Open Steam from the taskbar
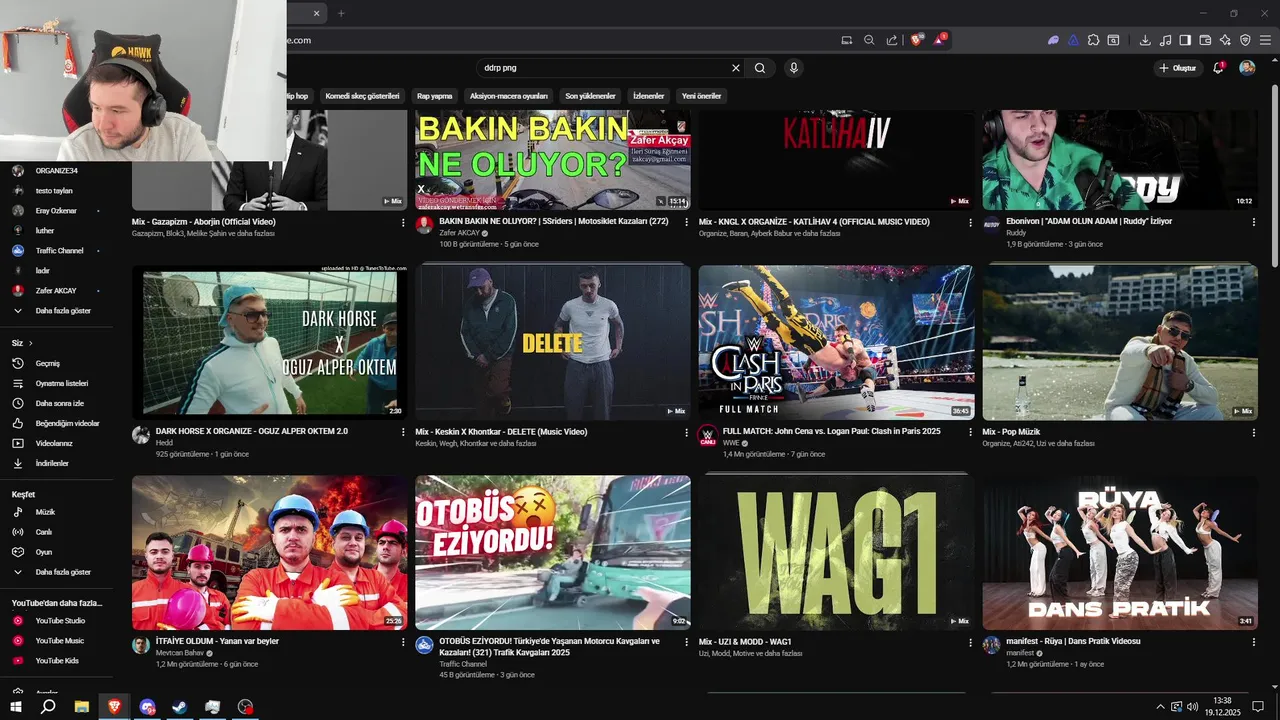1280x720 pixels. pyautogui.click(x=179, y=706)
